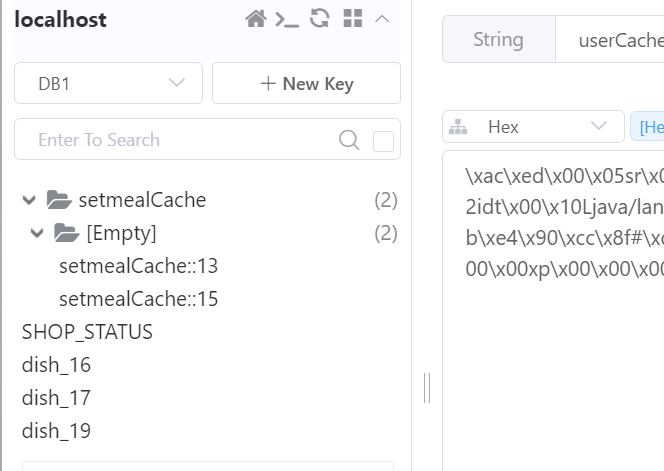Click the panel divider handle
This screenshot has width=664, height=471.
[x=427, y=388]
